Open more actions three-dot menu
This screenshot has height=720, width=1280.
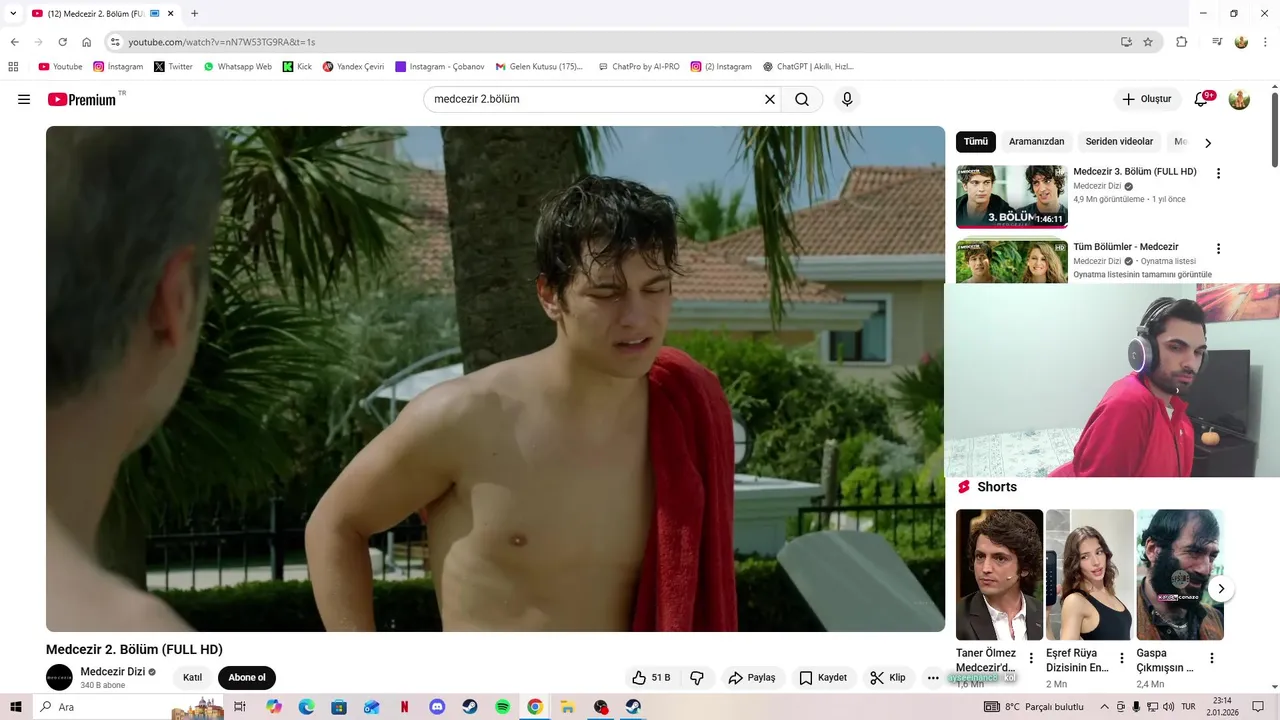tap(933, 677)
